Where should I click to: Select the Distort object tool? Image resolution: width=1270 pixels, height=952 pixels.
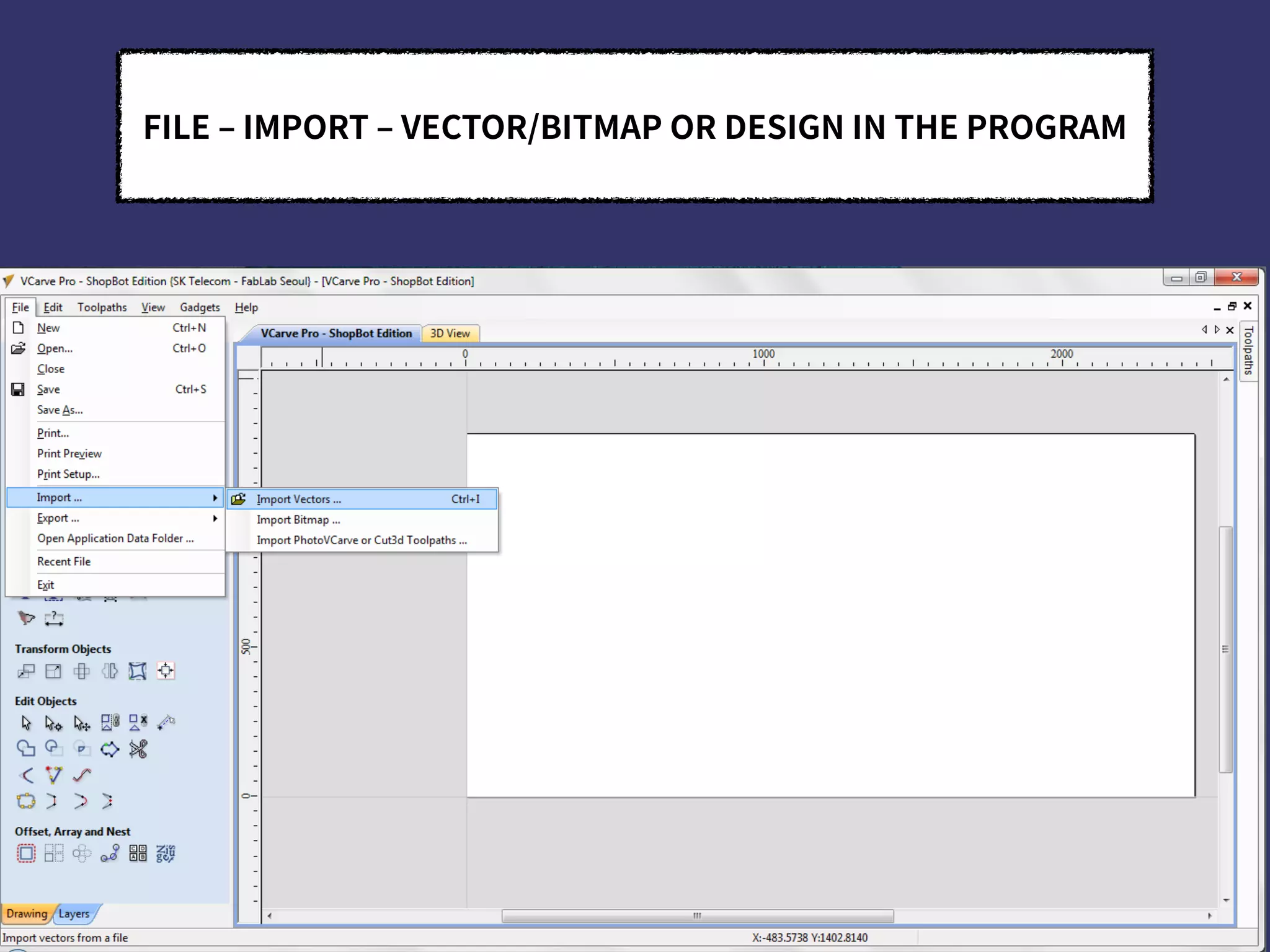click(x=137, y=671)
